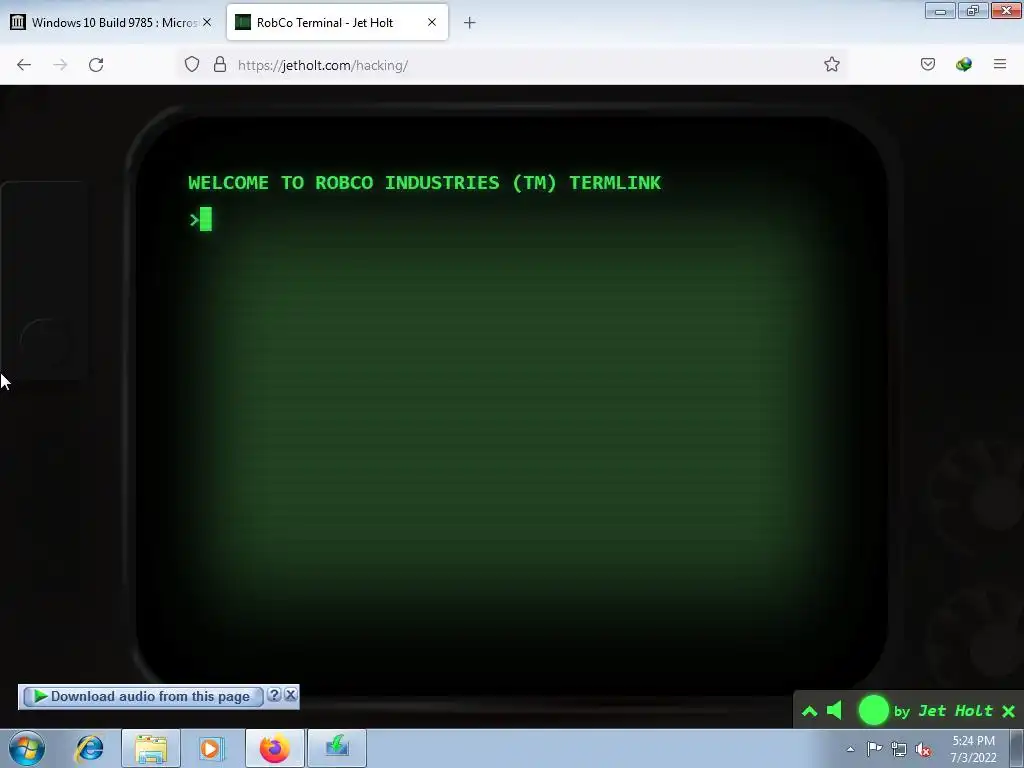
Task: Toggle the green circle button
Action: [x=873, y=711]
